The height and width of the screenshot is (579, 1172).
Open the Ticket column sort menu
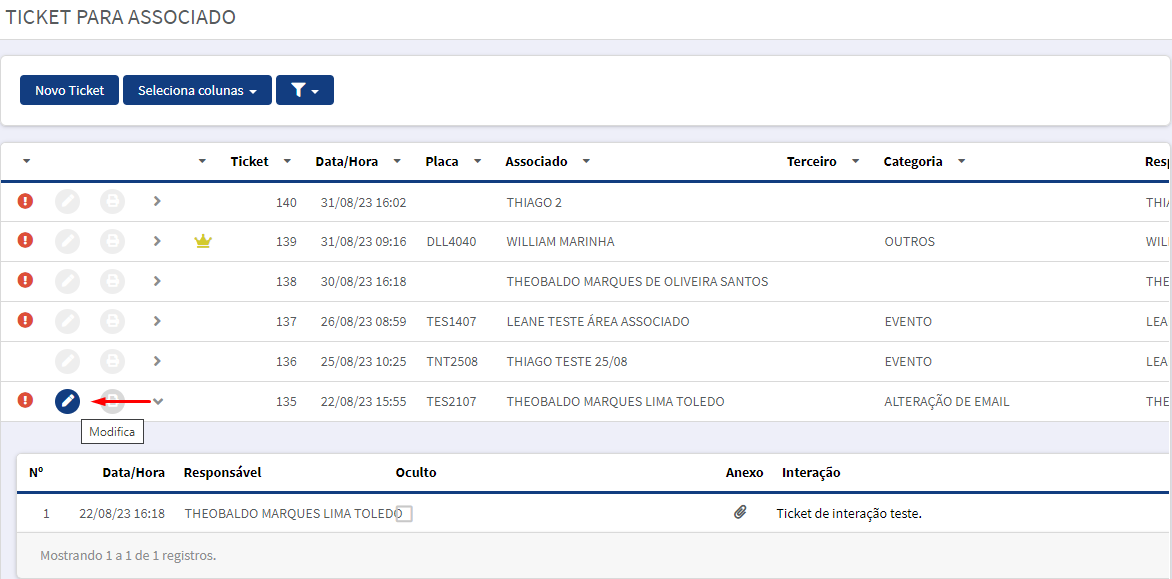click(287, 161)
